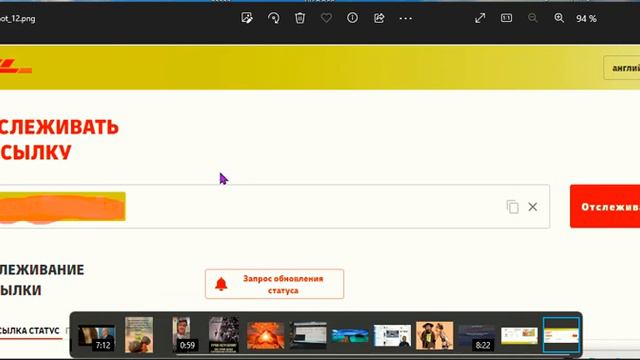640x360 pixels.
Task: Open the blue ocean landscape thumbnail
Action: coord(350,336)
